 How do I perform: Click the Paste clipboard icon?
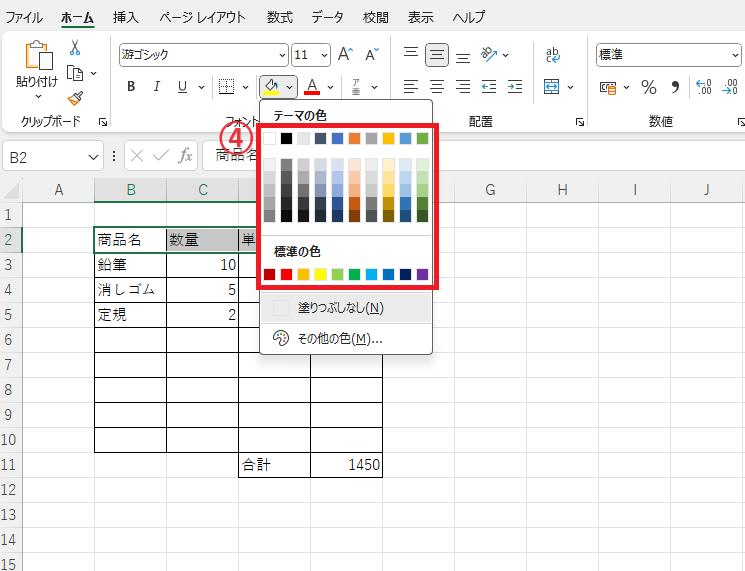[x=38, y=56]
